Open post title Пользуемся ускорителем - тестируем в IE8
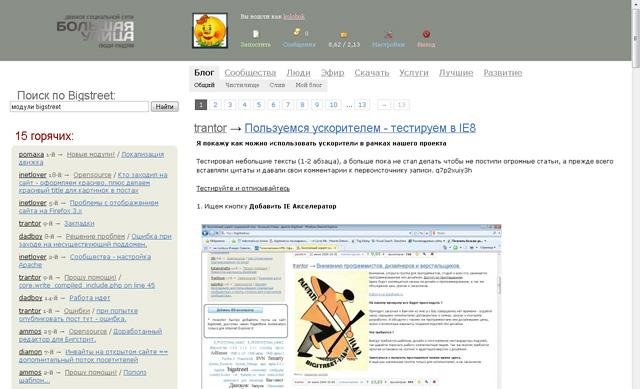640x389 pixels. click(360, 128)
